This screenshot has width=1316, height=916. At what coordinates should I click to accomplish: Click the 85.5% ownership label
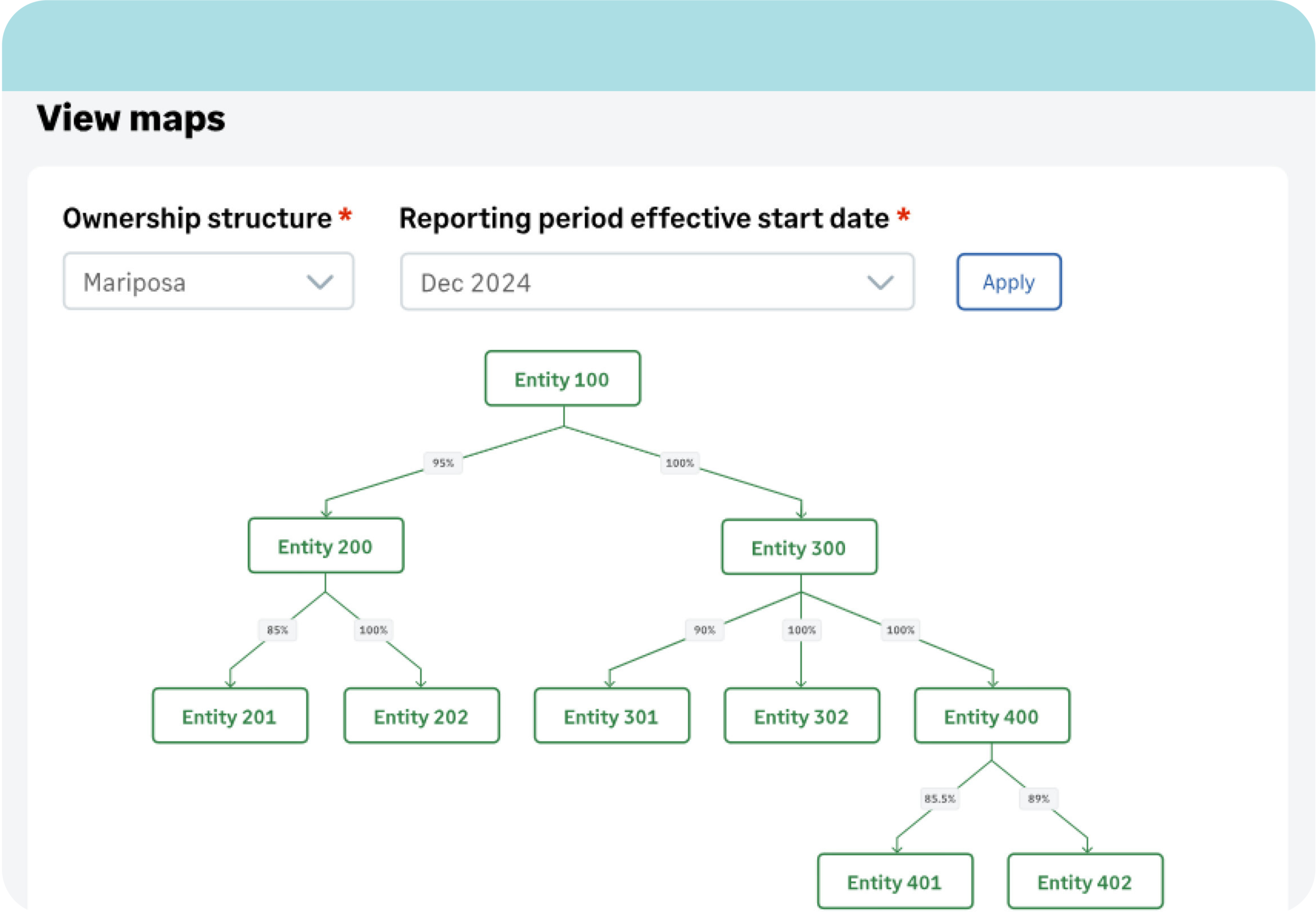(x=939, y=798)
